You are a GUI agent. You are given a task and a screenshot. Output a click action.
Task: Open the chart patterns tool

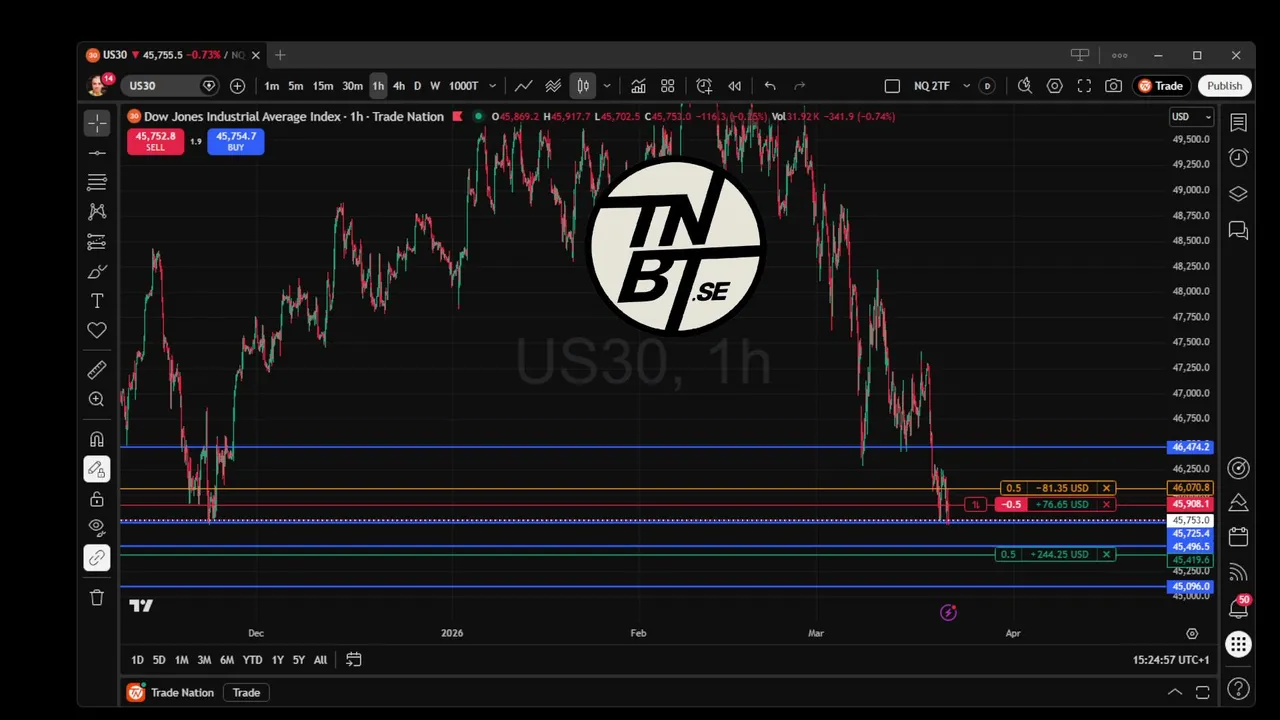[x=97, y=212]
